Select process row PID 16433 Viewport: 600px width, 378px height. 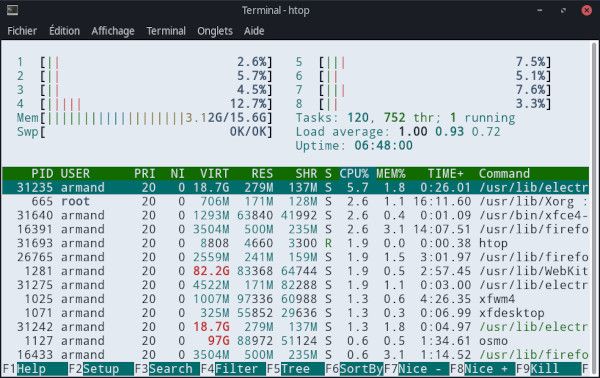pos(295,355)
